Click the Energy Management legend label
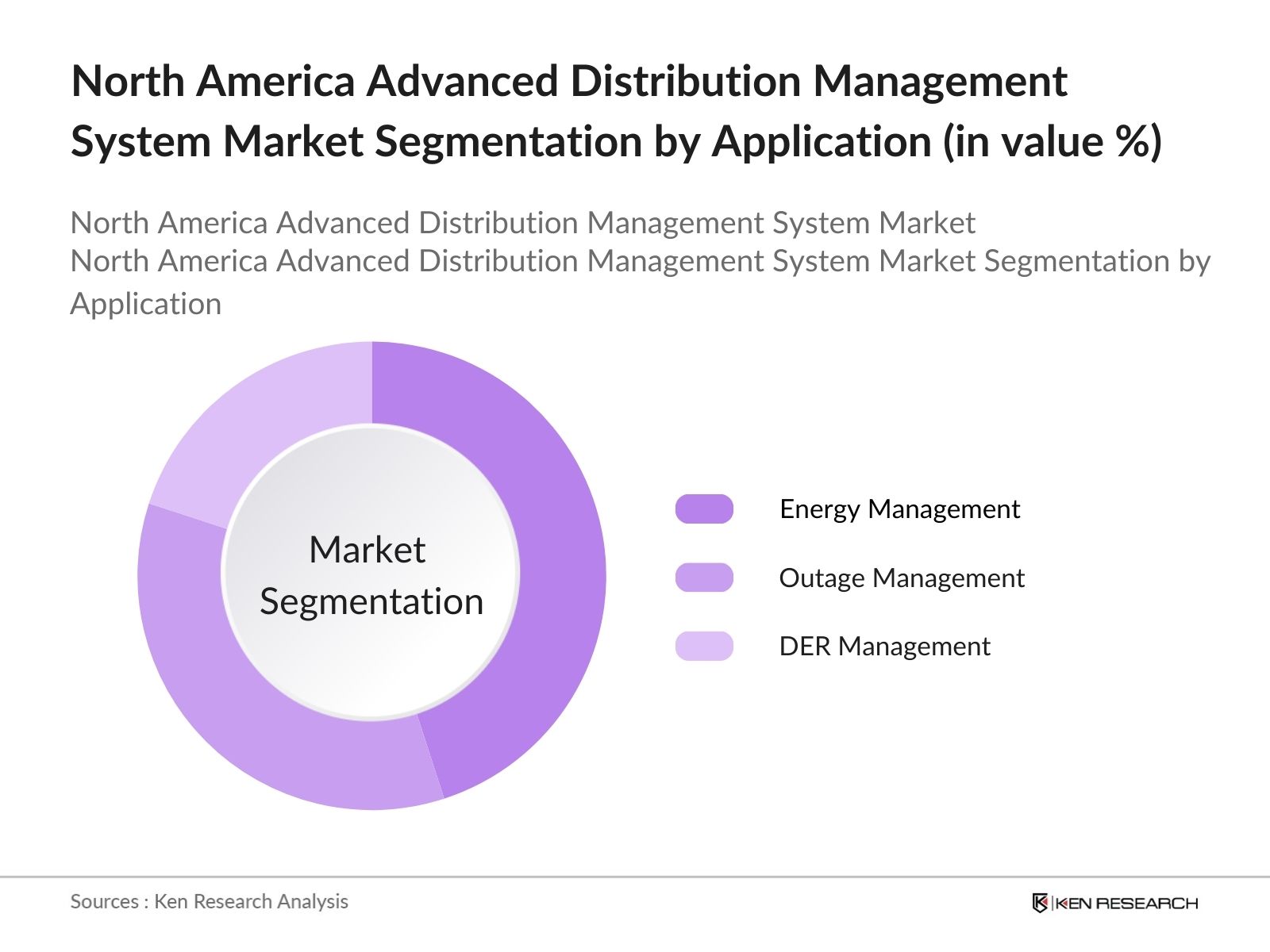The image size is (1270, 952). 899,509
